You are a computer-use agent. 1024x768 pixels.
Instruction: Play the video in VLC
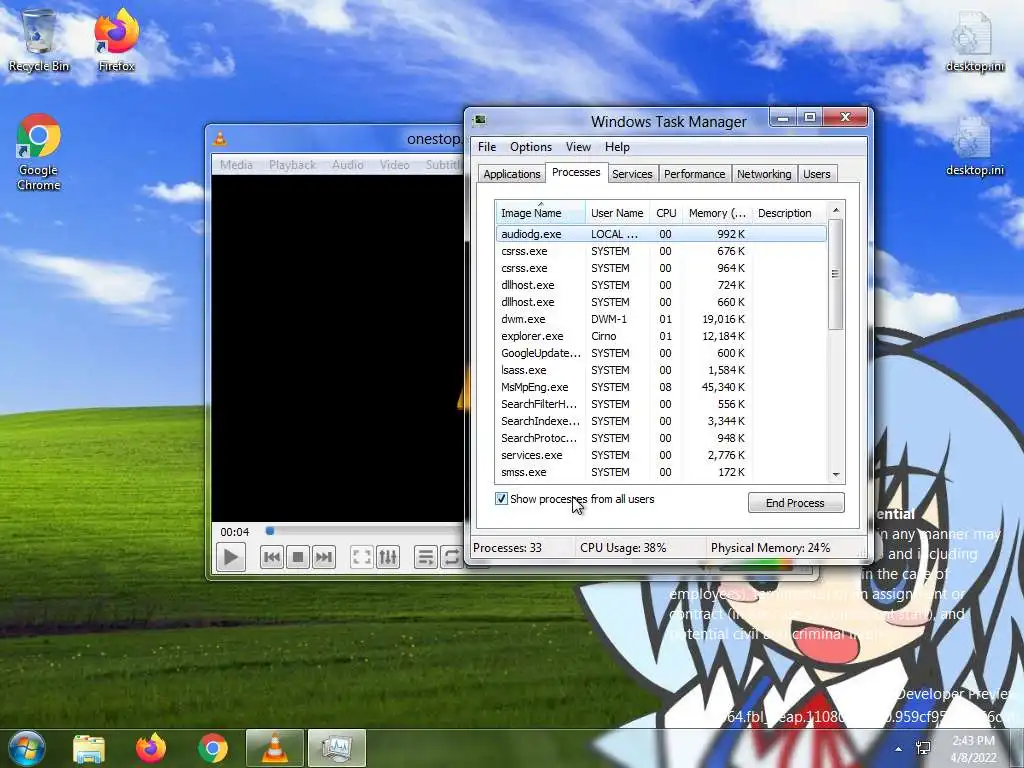point(231,557)
